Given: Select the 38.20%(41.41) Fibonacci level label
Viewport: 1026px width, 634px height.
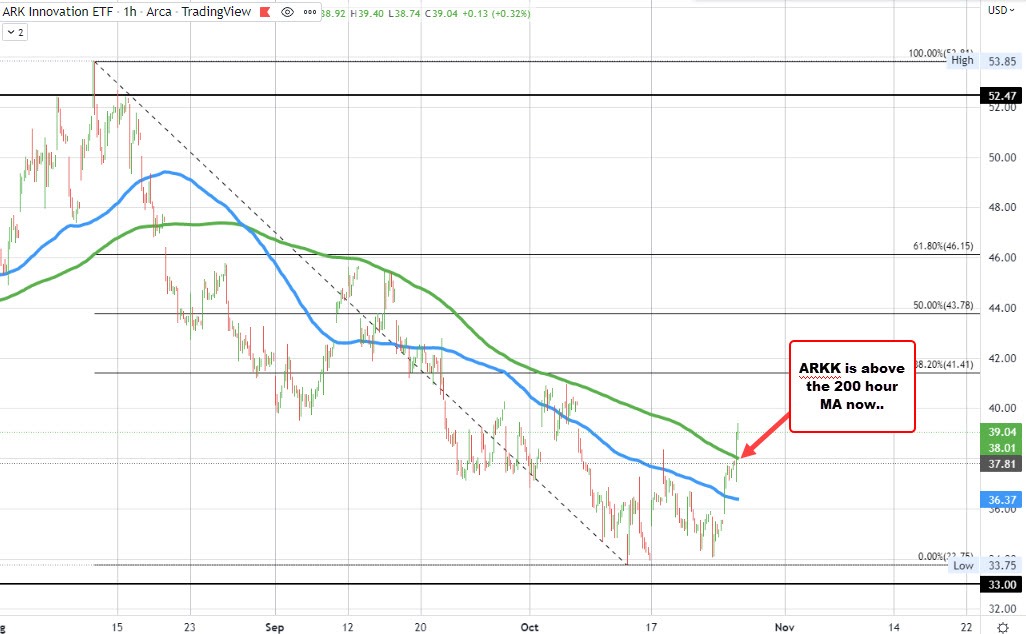Looking at the screenshot, I should [944, 364].
